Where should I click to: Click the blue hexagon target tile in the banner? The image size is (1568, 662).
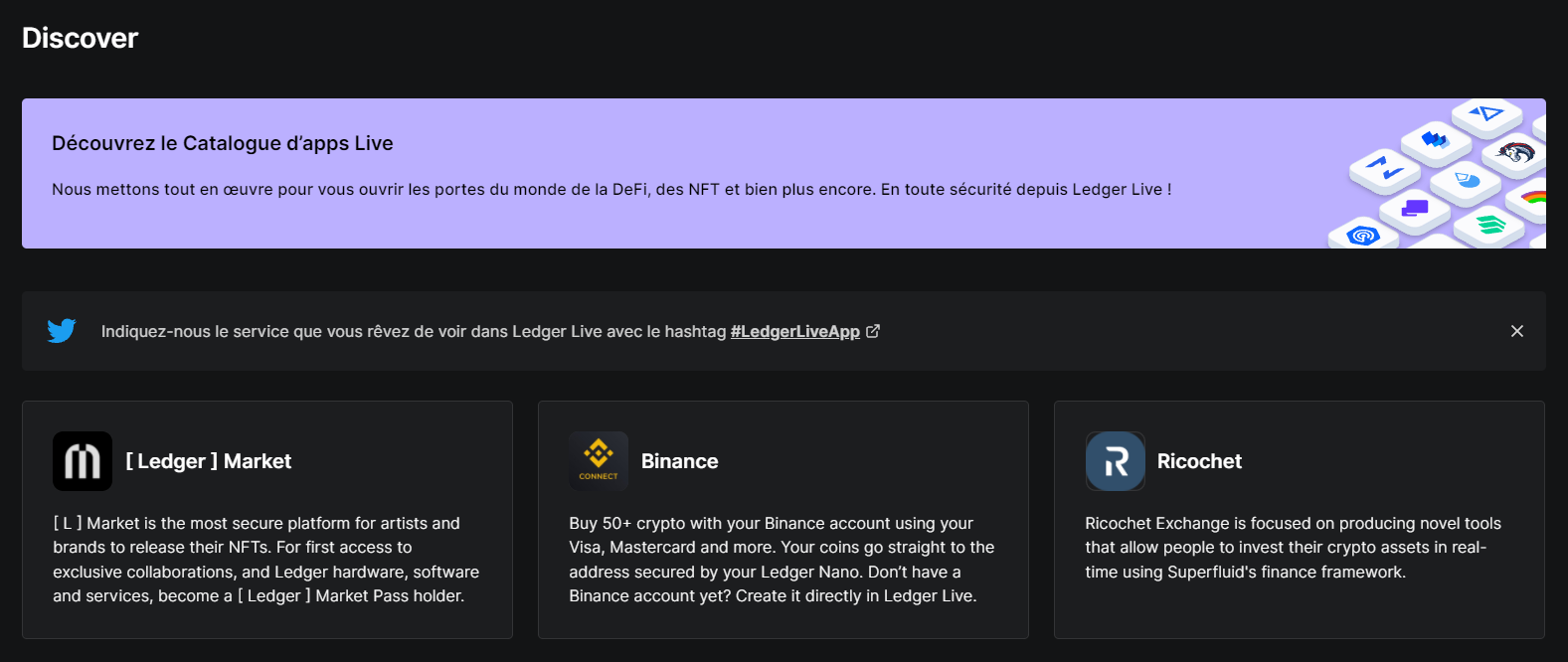point(1364,234)
